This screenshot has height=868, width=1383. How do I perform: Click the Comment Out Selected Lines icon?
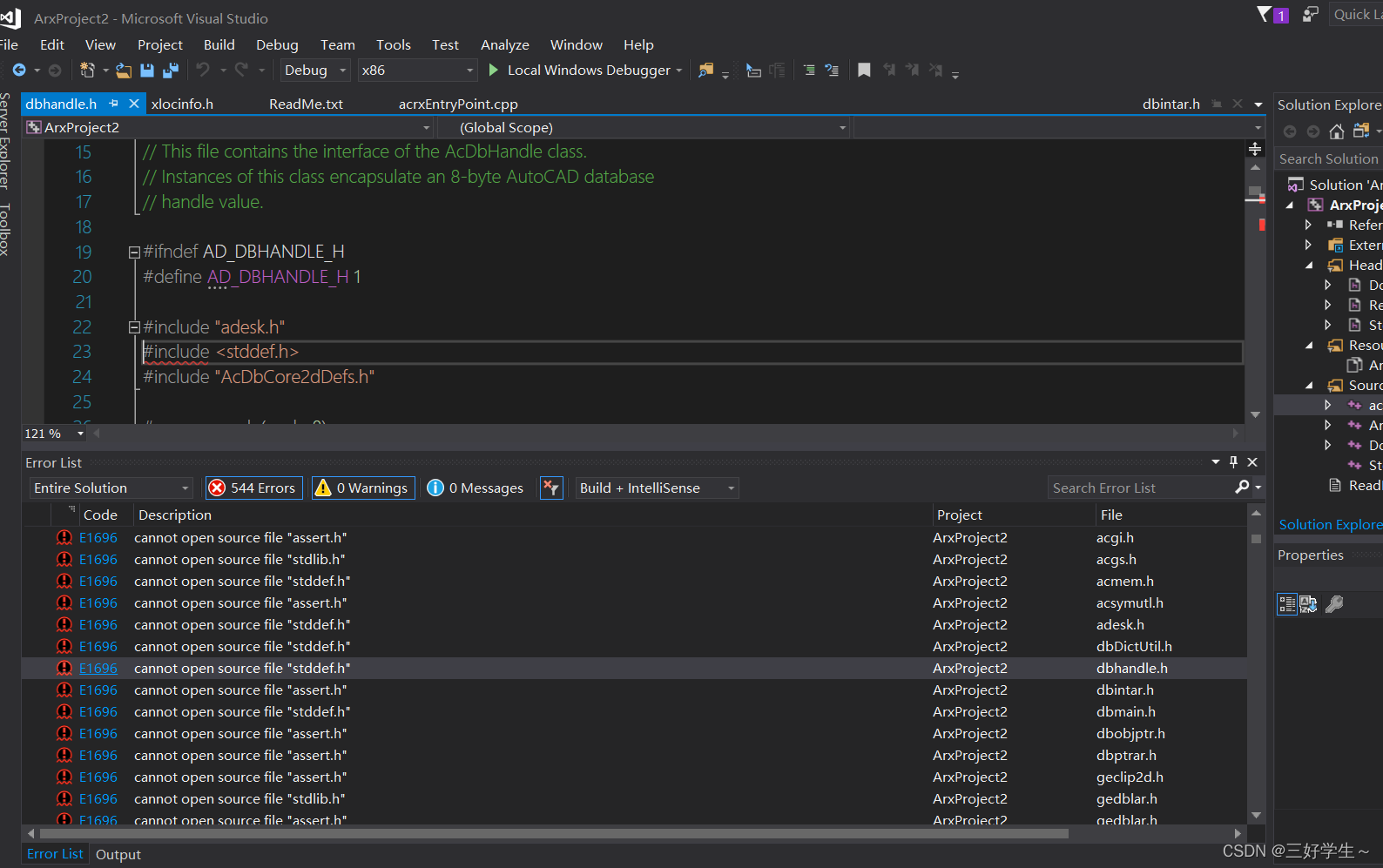coord(809,71)
